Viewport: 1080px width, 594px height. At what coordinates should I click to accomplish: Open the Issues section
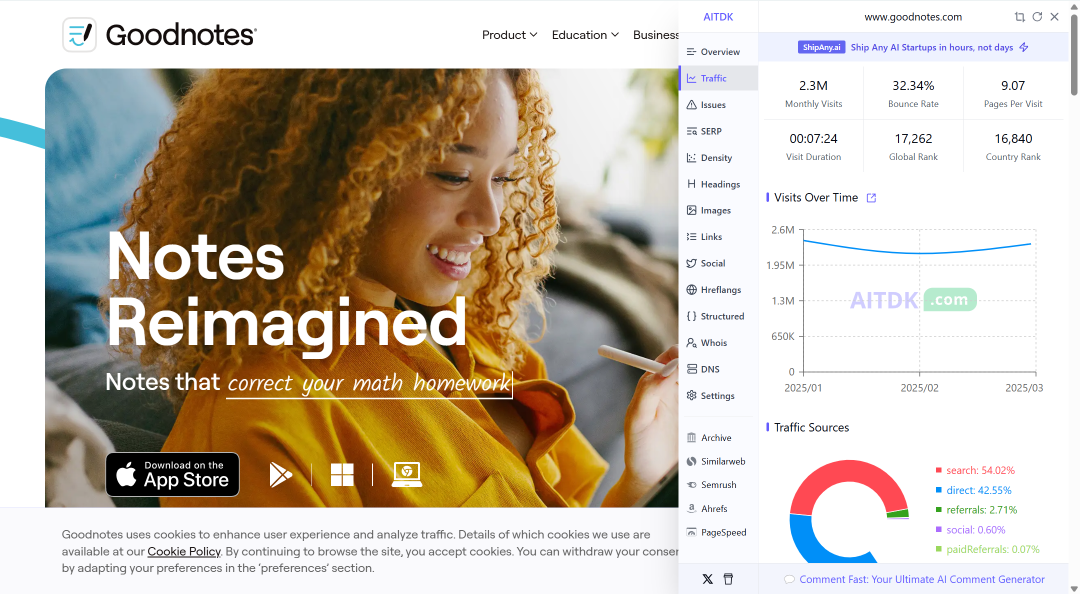[718, 105]
